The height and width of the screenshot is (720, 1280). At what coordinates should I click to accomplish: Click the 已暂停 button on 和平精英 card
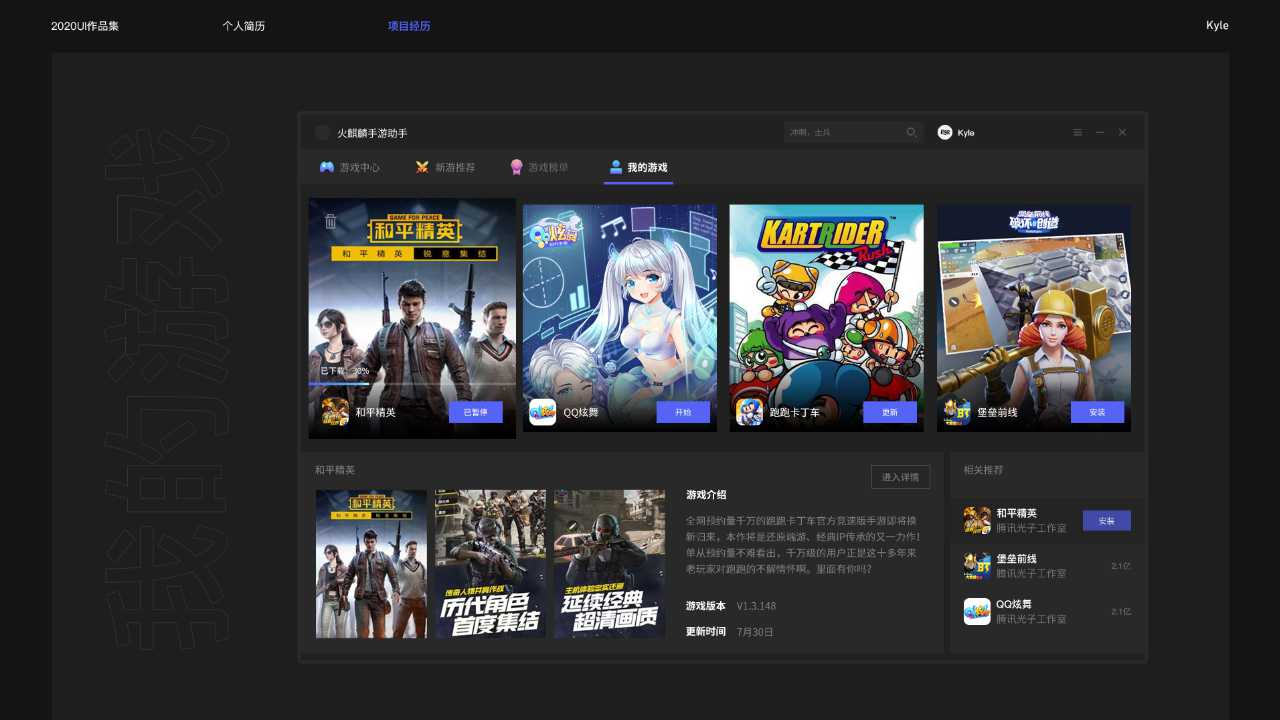click(x=476, y=412)
